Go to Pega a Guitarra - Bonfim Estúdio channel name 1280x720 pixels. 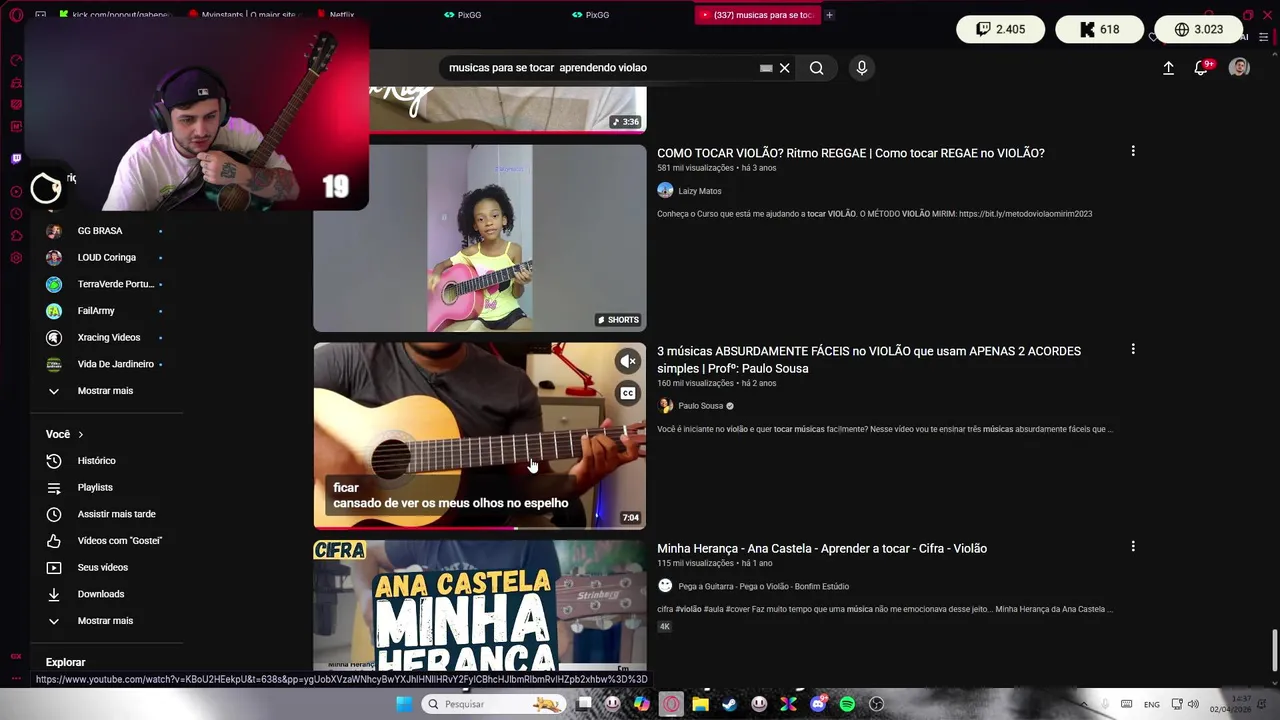tap(763, 587)
